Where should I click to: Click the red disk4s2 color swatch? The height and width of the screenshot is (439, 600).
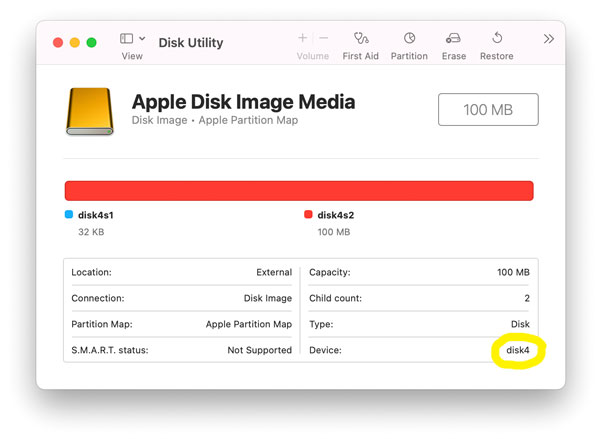(308, 215)
